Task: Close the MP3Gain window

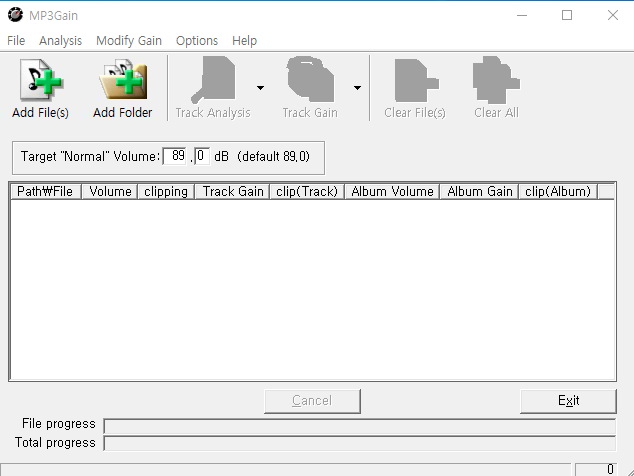Action: [x=613, y=15]
